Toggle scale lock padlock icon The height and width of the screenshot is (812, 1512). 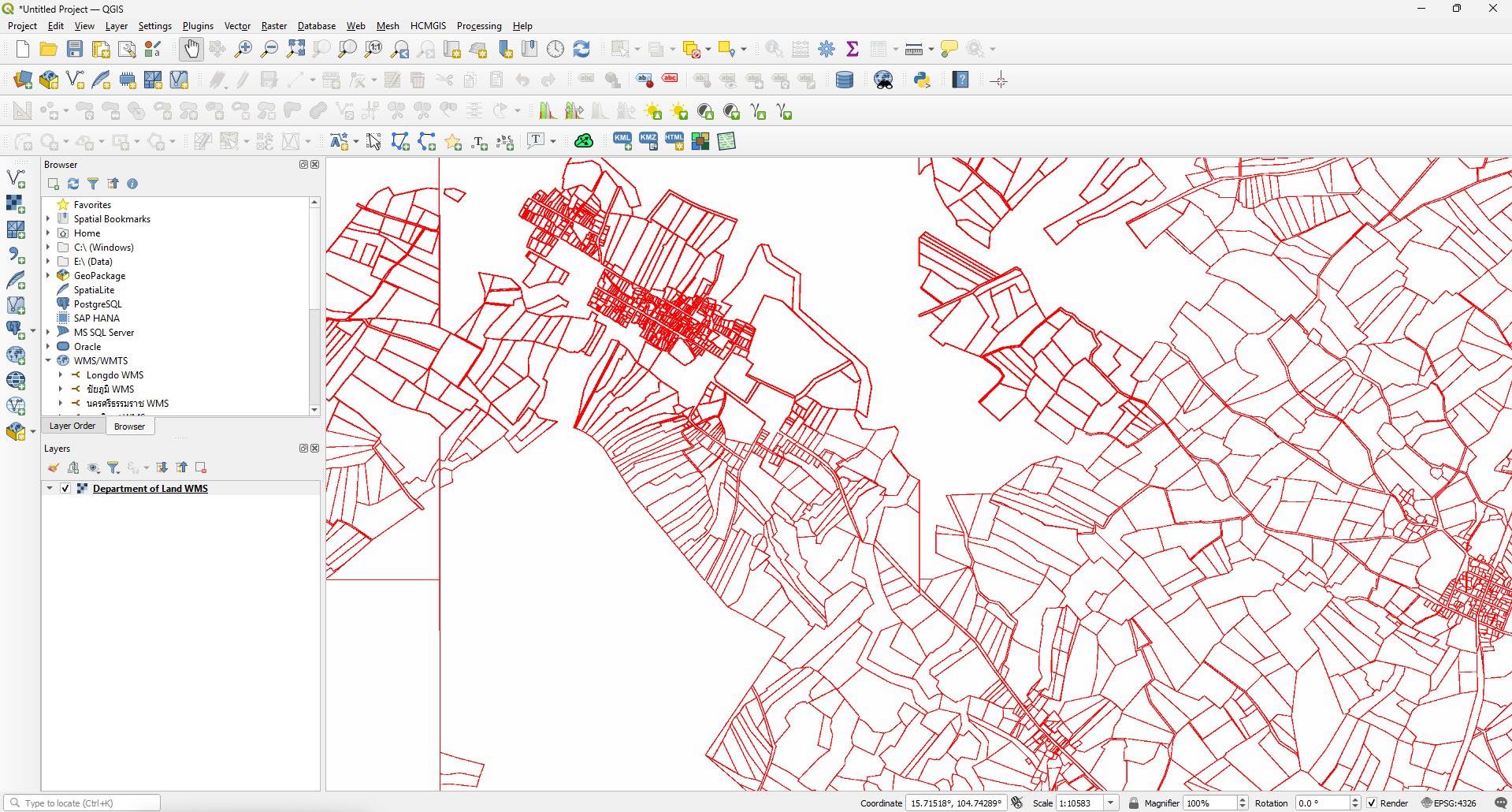[1133, 803]
